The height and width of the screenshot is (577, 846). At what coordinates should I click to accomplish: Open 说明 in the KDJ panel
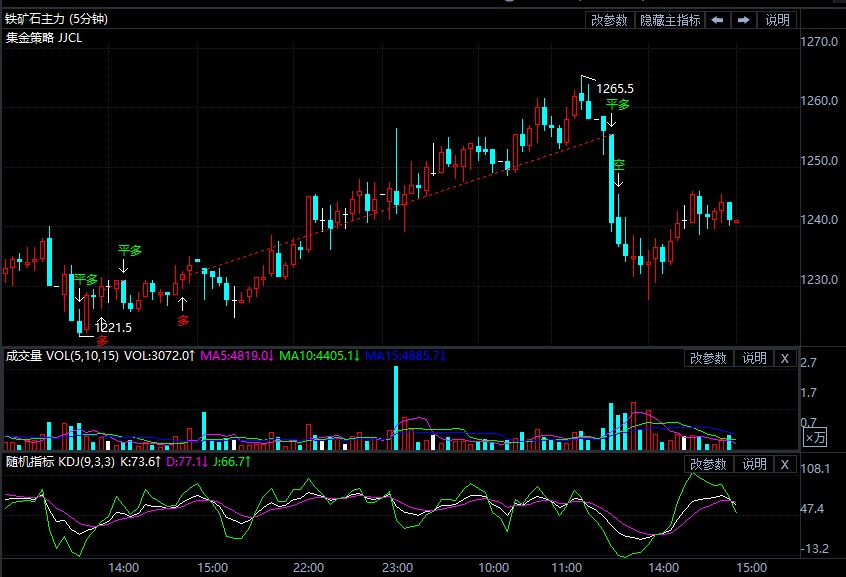(x=754, y=465)
